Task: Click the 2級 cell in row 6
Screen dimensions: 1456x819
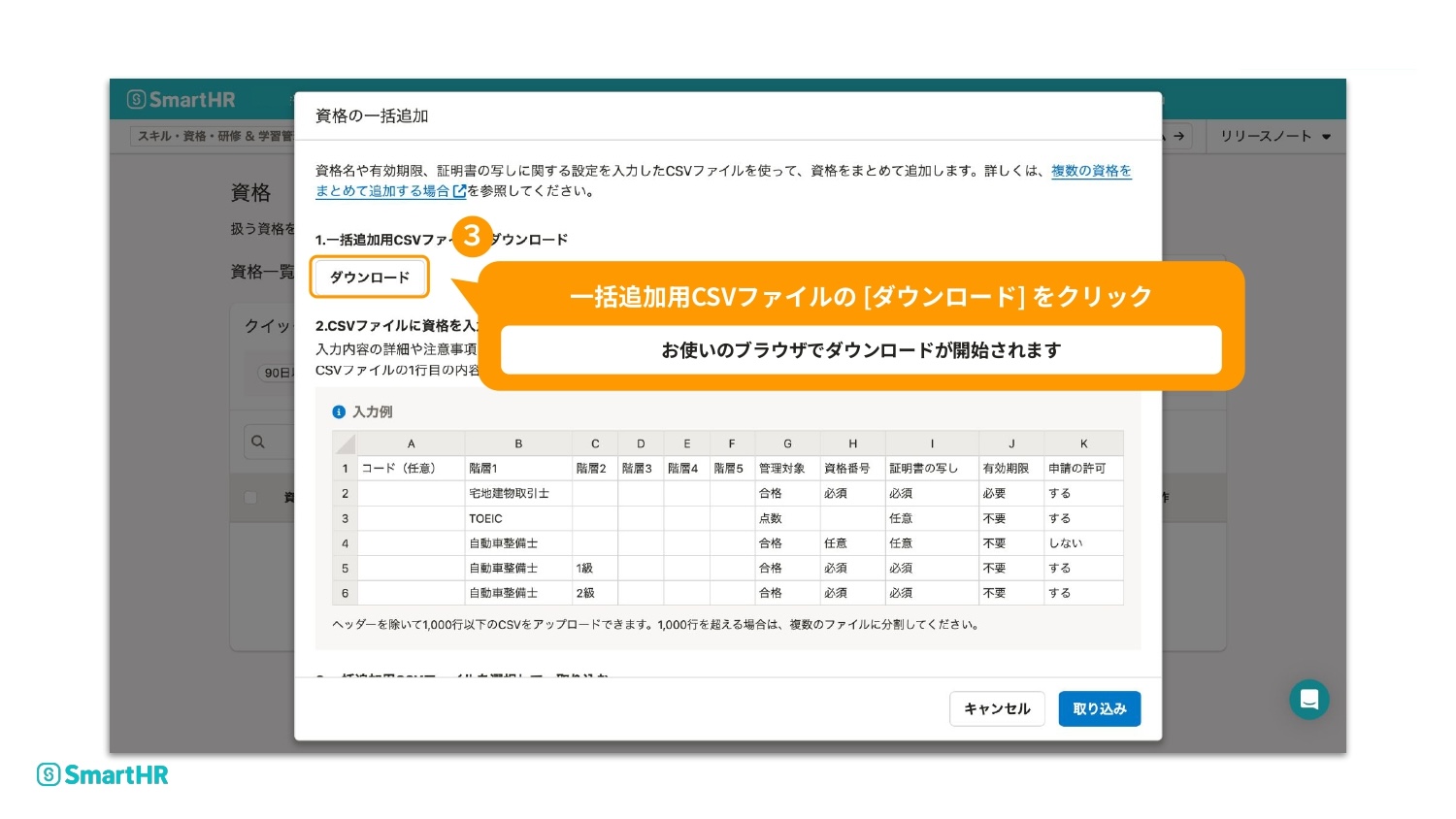Action: [x=595, y=593]
